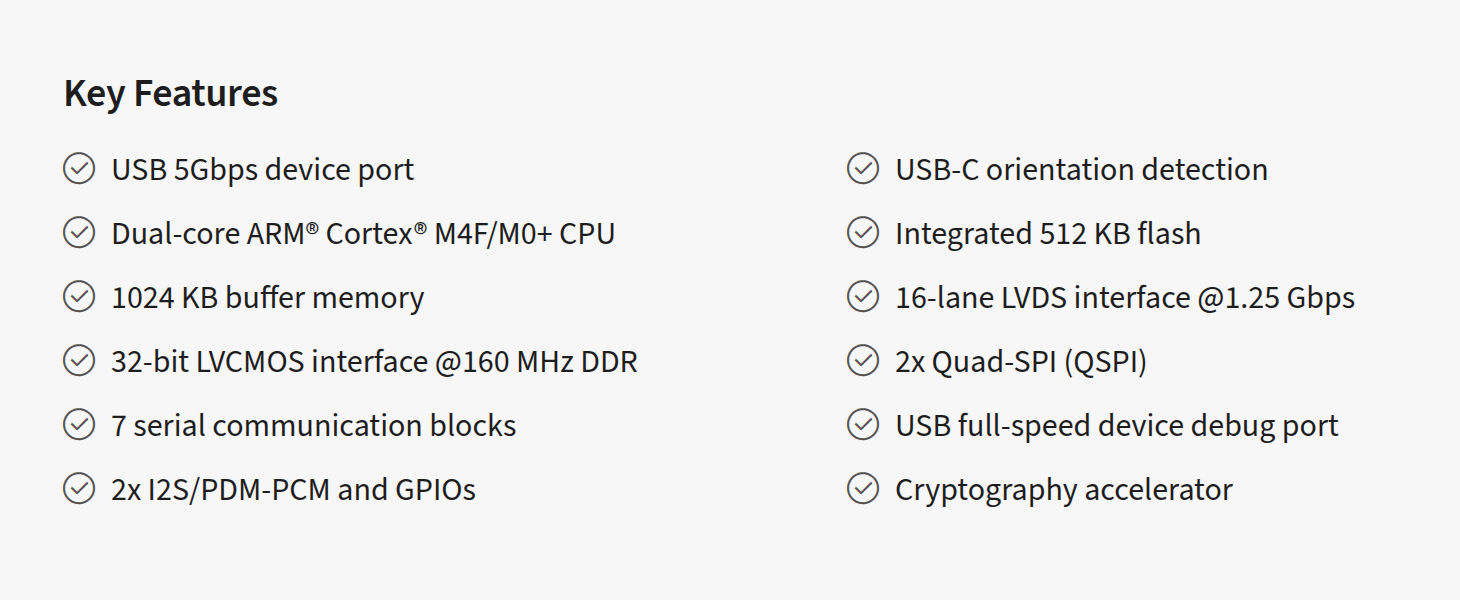Viewport: 1460px width, 600px height.
Task: Select the USB 5Gbps device port text
Action: 262,170
